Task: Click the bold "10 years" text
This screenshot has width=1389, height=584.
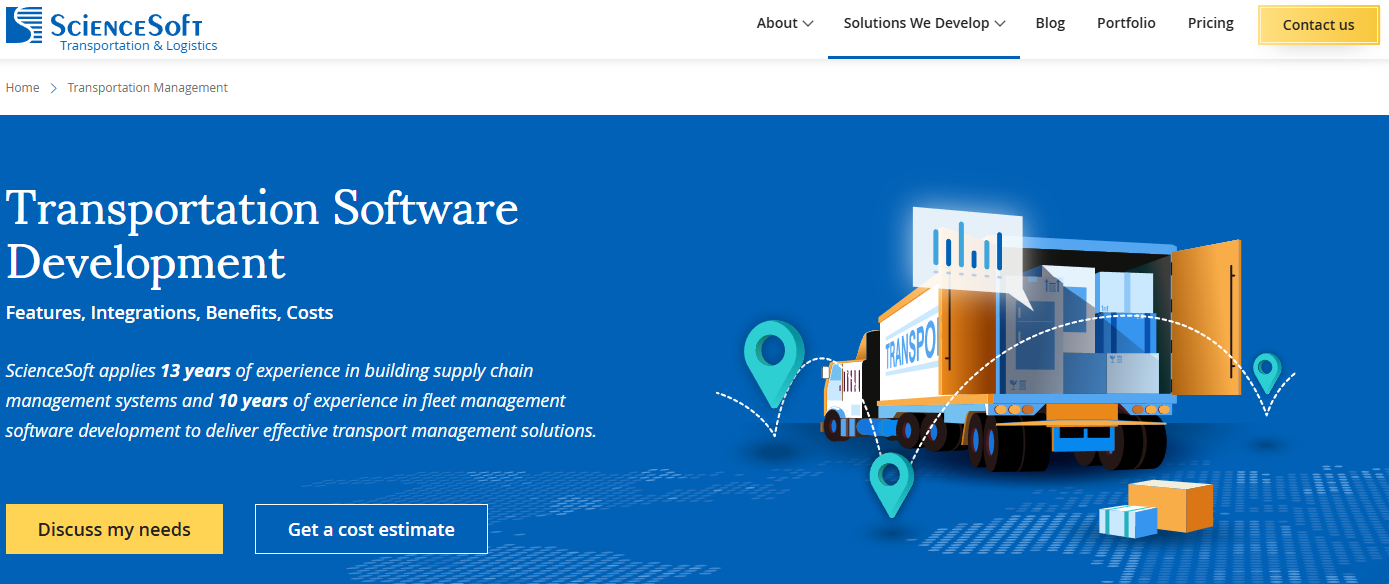Action: (x=253, y=401)
